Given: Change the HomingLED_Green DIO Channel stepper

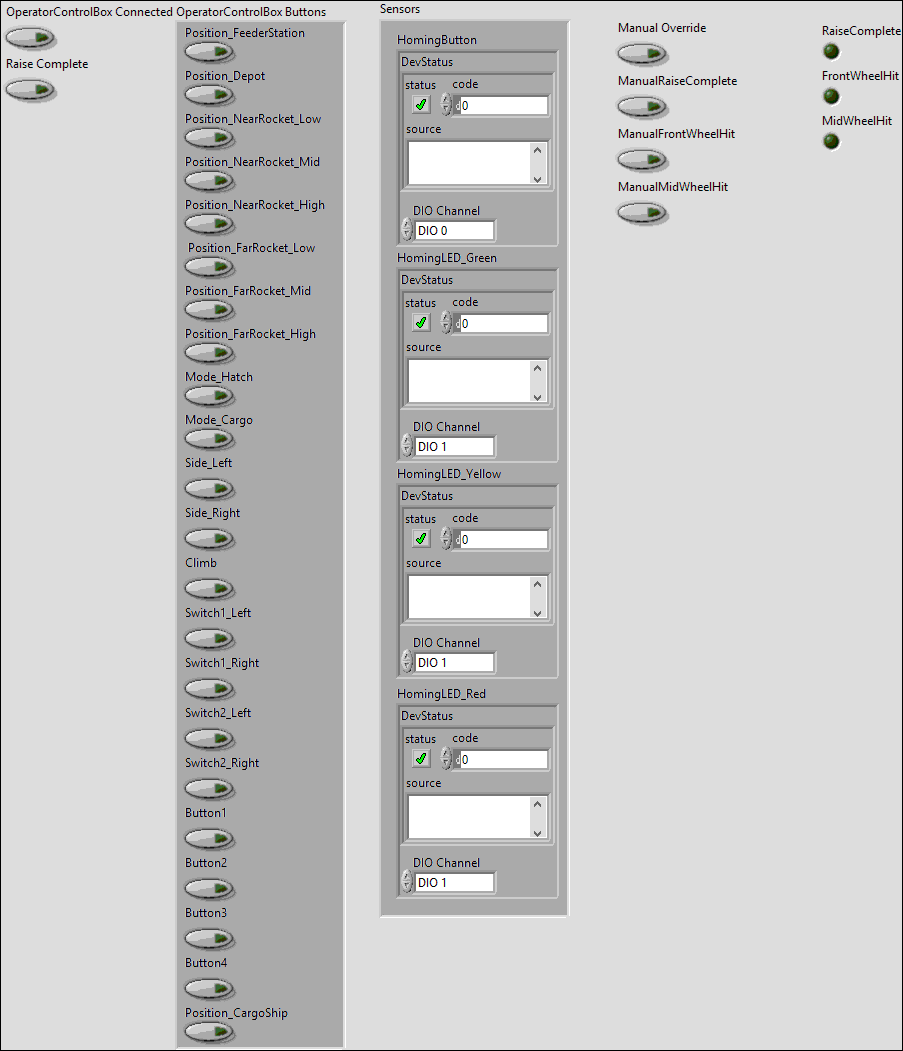Looking at the screenshot, I should click(x=406, y=446).
